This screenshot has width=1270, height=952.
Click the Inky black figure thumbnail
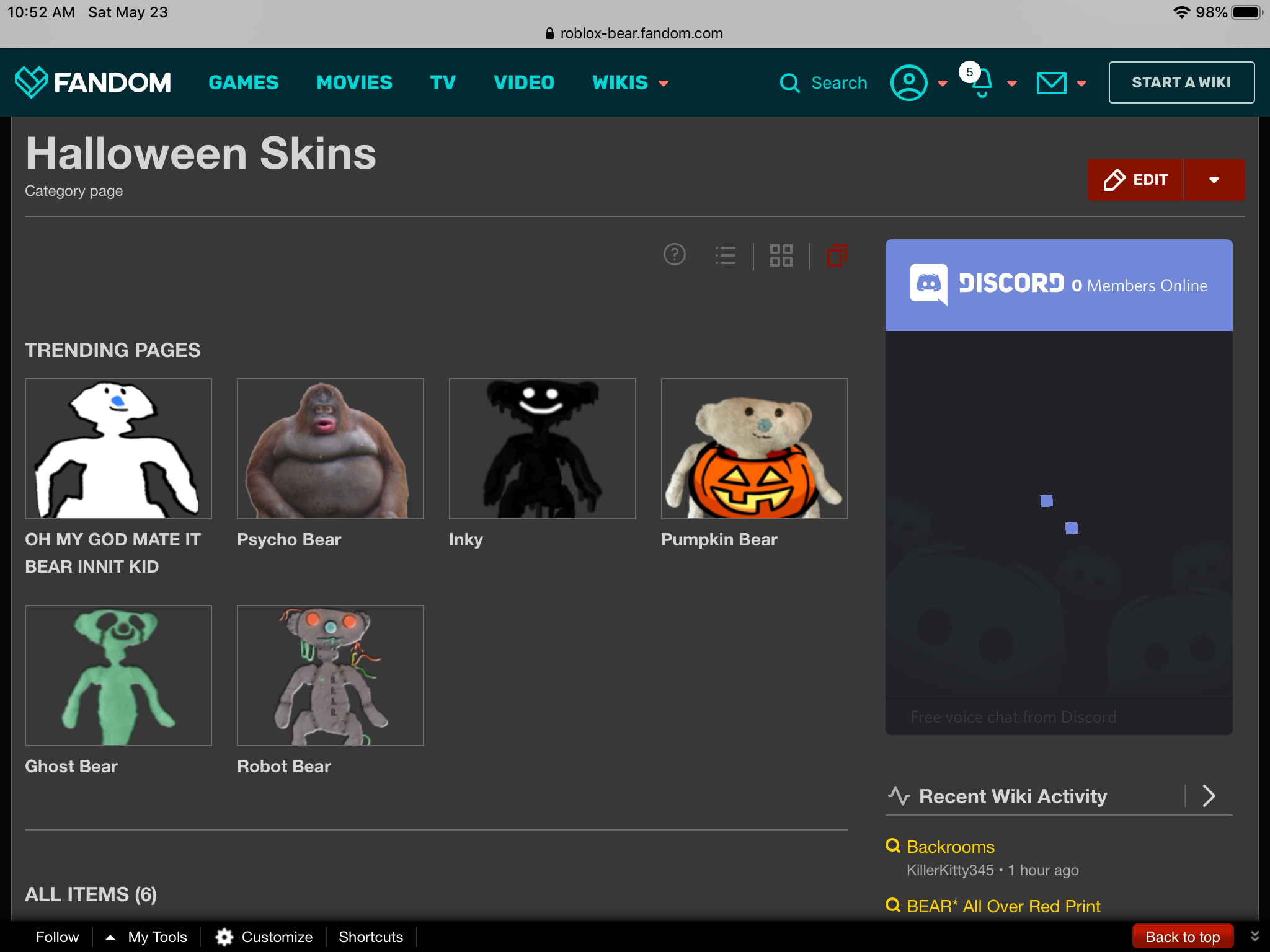pyautogui.click(x=543, y=449)
